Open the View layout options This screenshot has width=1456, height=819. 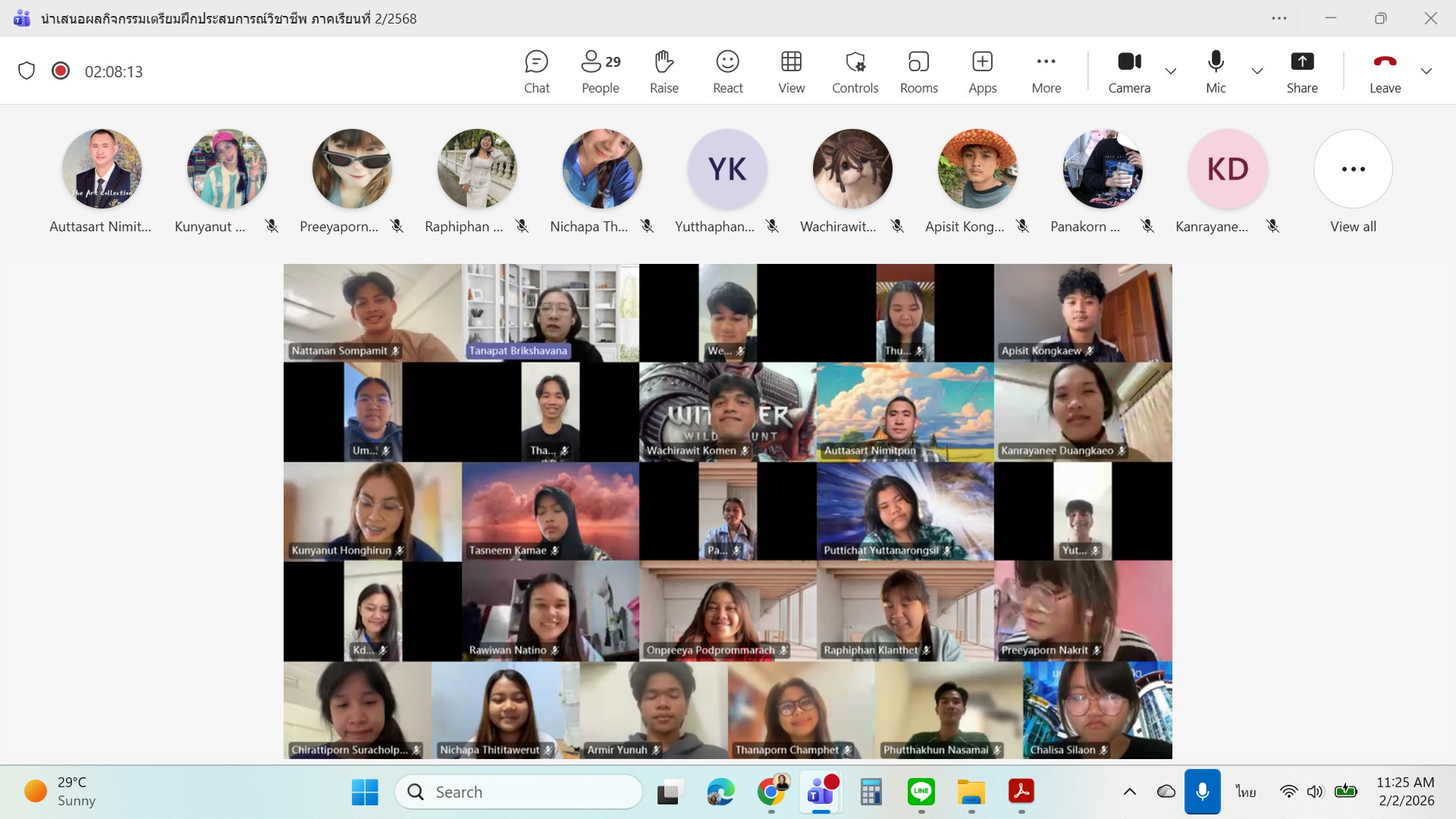(x=791, y=71)
